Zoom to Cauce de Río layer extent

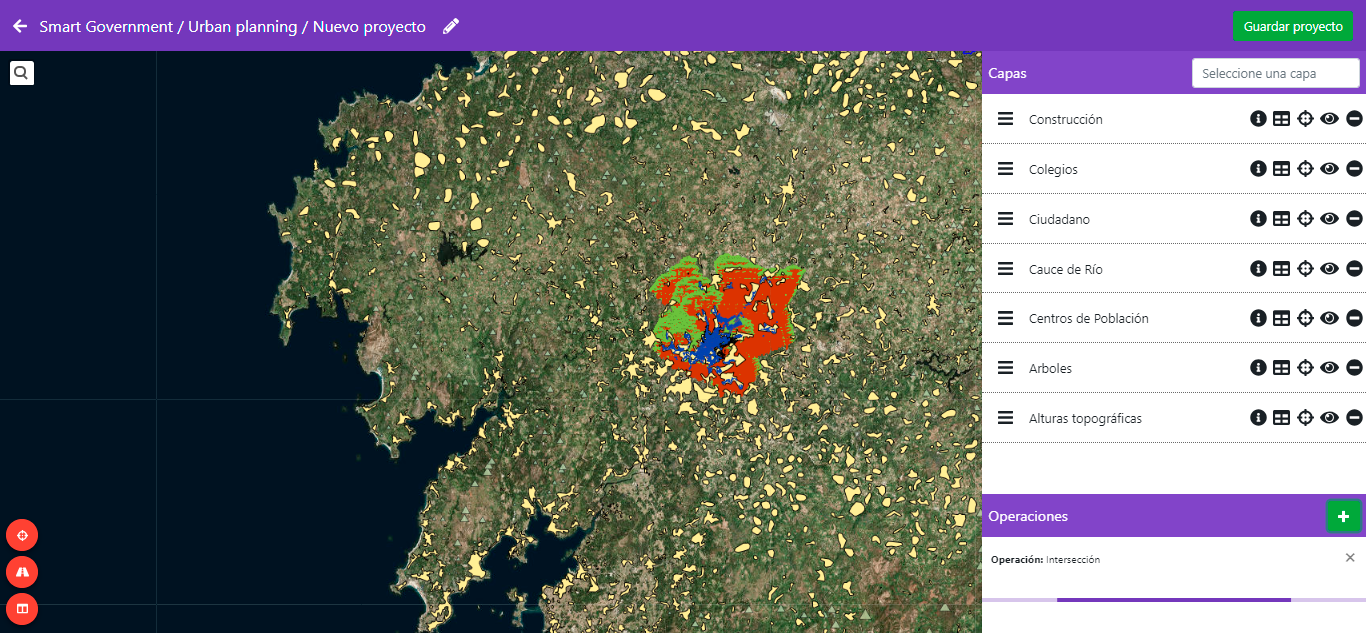[x=1305, y=269]
